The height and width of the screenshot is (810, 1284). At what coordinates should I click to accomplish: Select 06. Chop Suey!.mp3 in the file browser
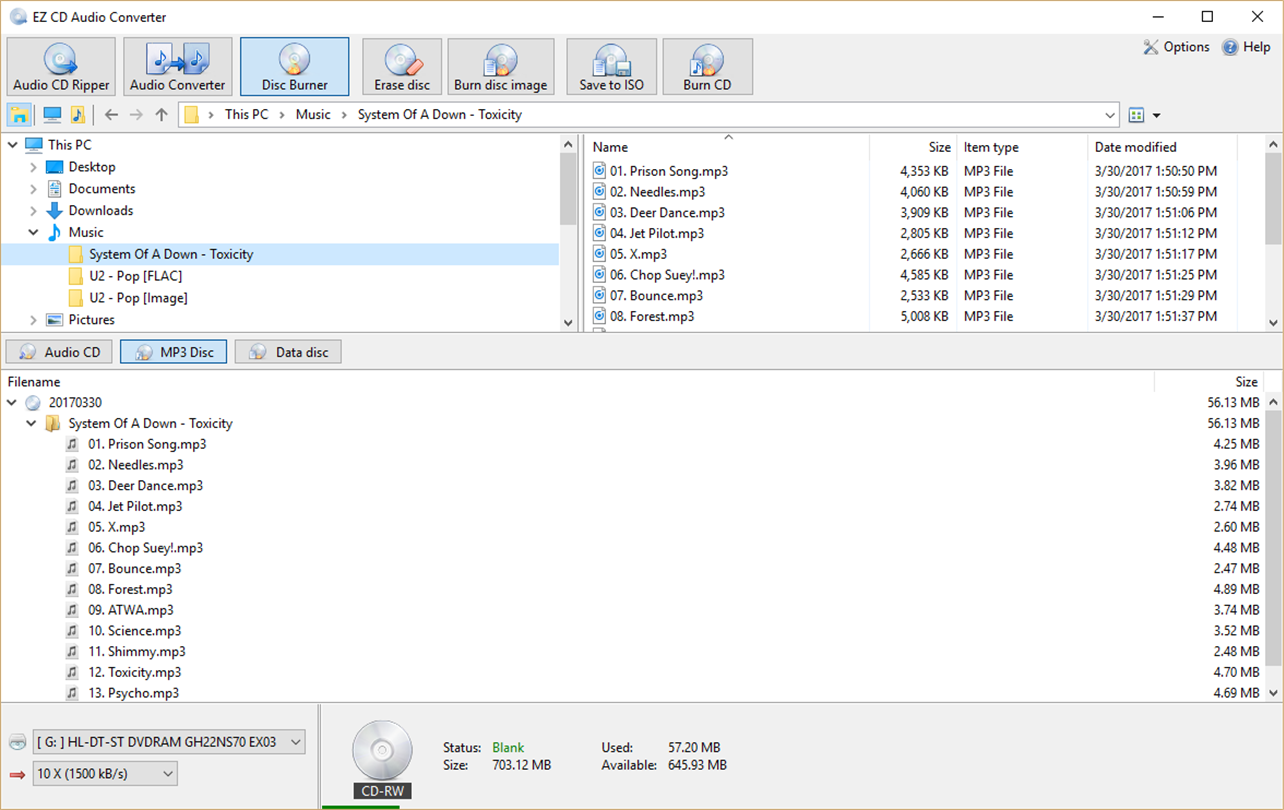(x=667, y=275)
